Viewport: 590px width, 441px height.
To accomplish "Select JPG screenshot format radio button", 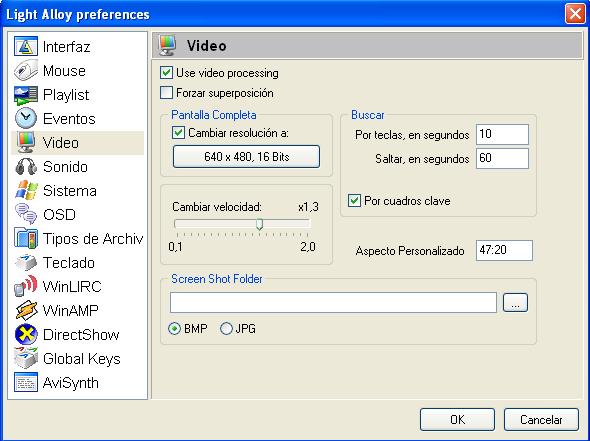I will click(x=226, y=329).
